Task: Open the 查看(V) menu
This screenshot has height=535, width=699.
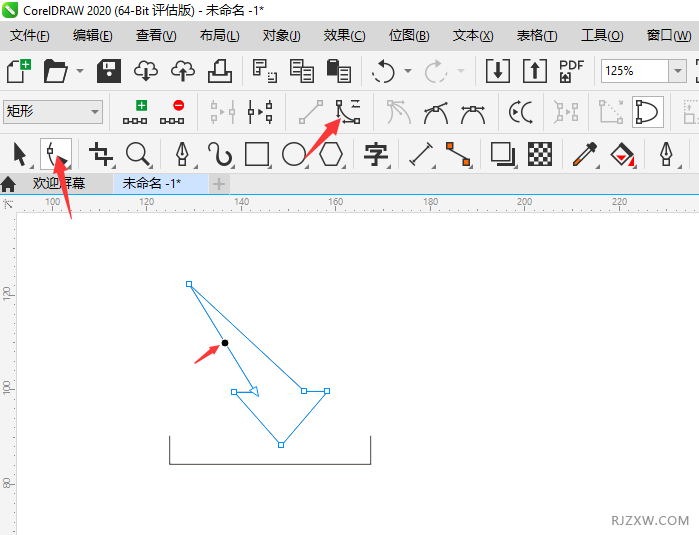Action: pos(156,35)
